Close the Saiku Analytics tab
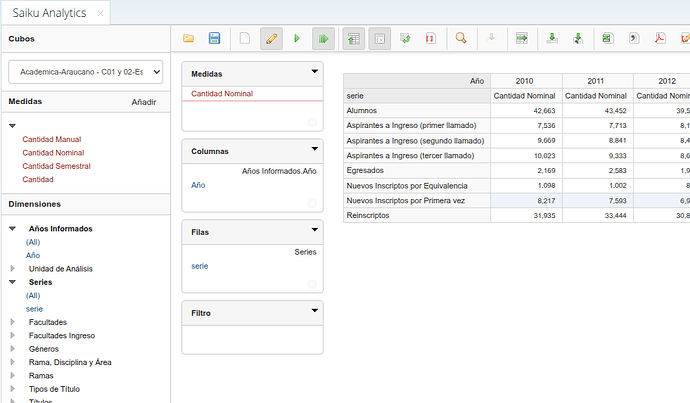690x403 pixels. (x=100, y=14)
